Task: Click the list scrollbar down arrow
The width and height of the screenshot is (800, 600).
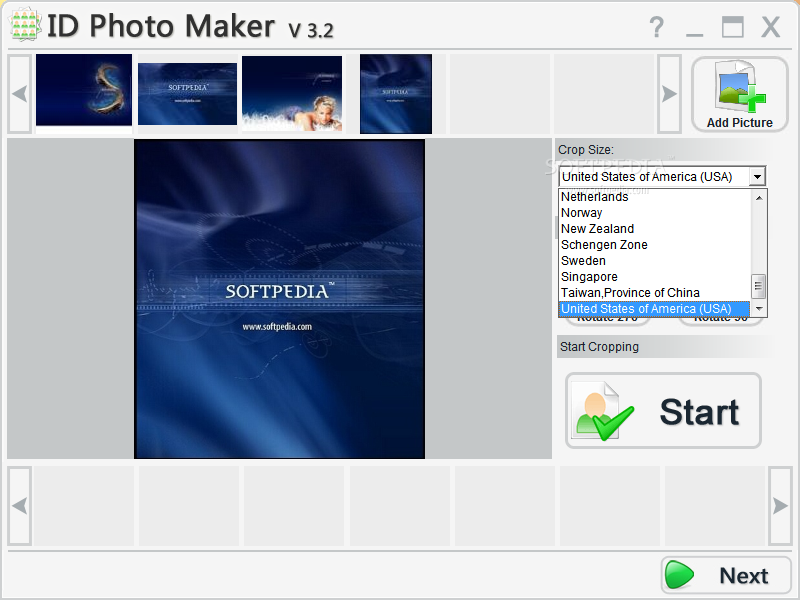Action: coord(759,309)
